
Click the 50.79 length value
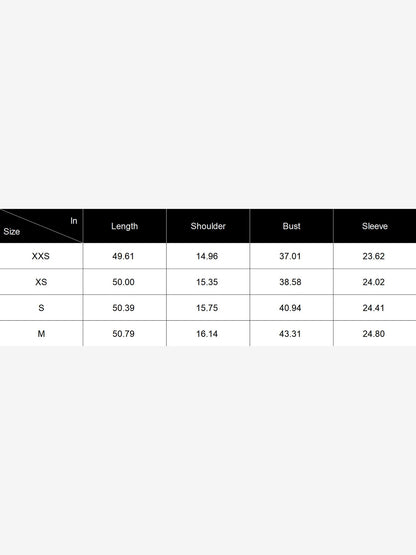pyautogui.click(x=123, y=334)
